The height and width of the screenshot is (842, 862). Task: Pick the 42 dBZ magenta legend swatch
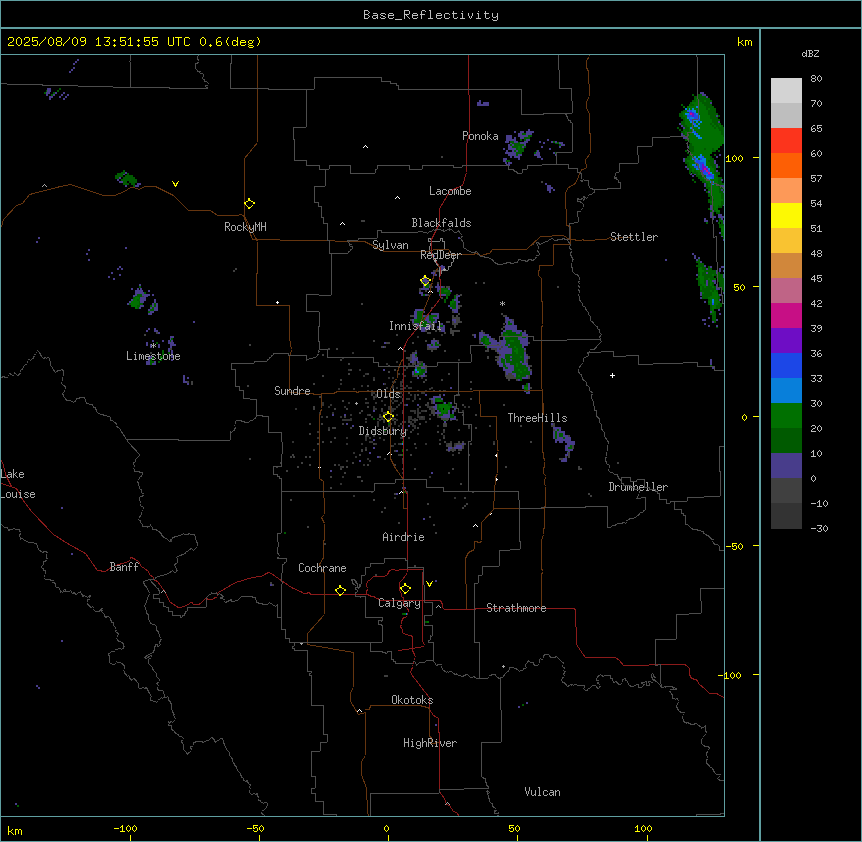point(786,315)
